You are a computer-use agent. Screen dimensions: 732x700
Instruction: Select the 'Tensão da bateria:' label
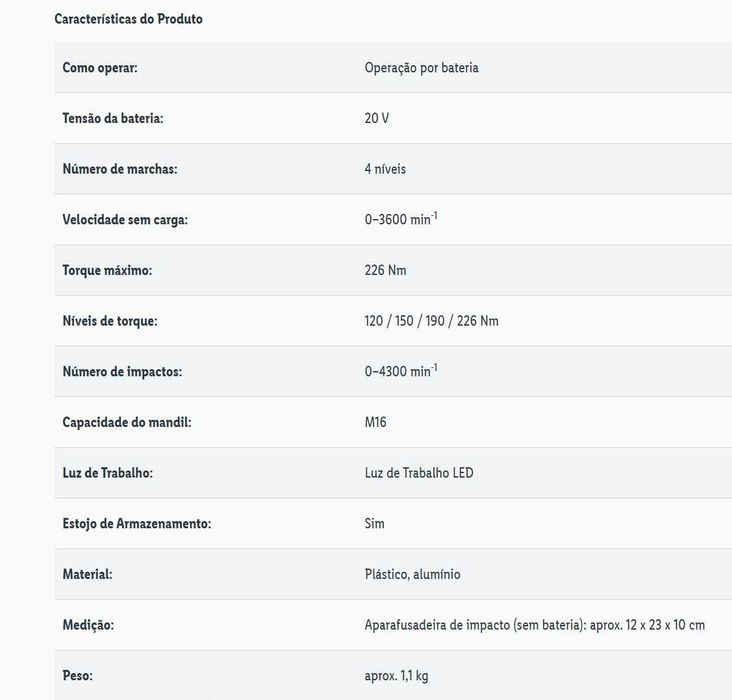pyautogui.click(x=112, y=118)
